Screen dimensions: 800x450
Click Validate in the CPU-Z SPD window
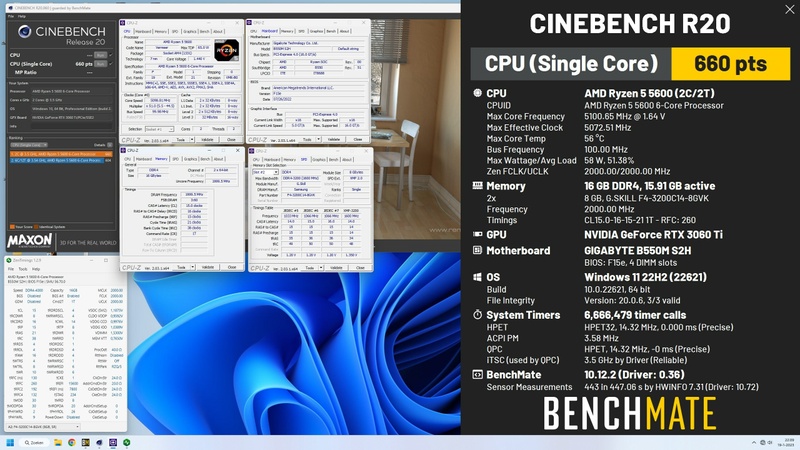[x=336, y=267]
